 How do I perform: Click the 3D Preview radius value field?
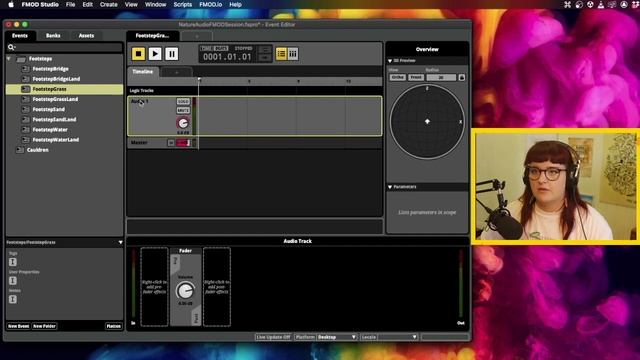point(441,78)
